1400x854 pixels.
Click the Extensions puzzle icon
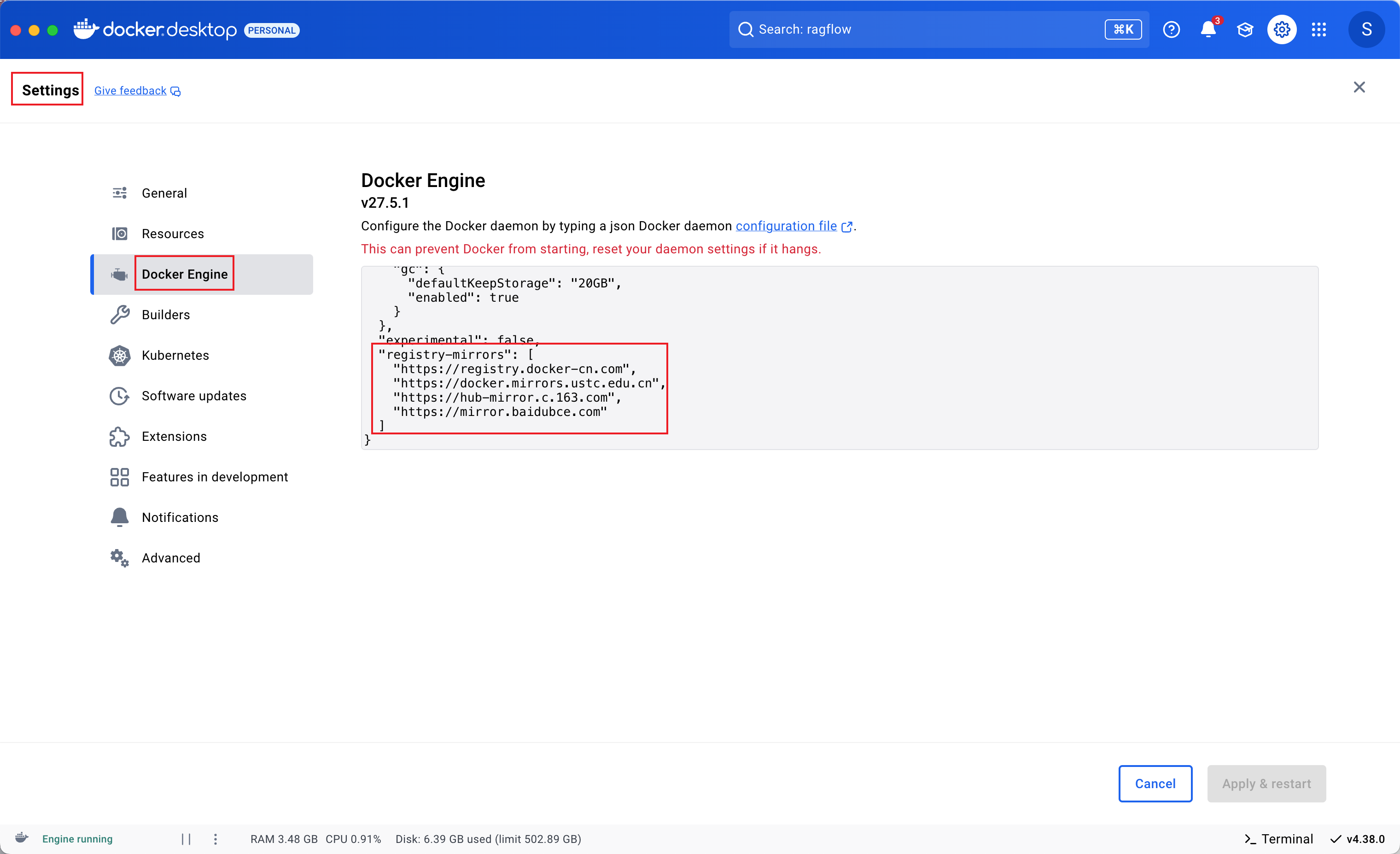tap(120, 436)
